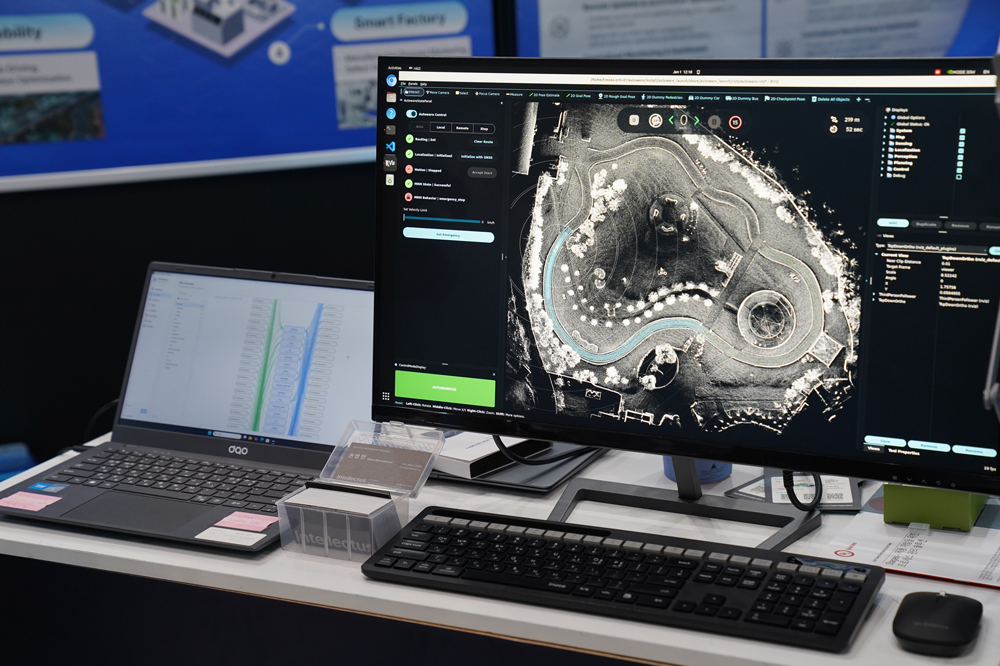Select the Interact tool in RViz toolbar
This screenshot has width=1000, height=666.
[x=412, y=92]
